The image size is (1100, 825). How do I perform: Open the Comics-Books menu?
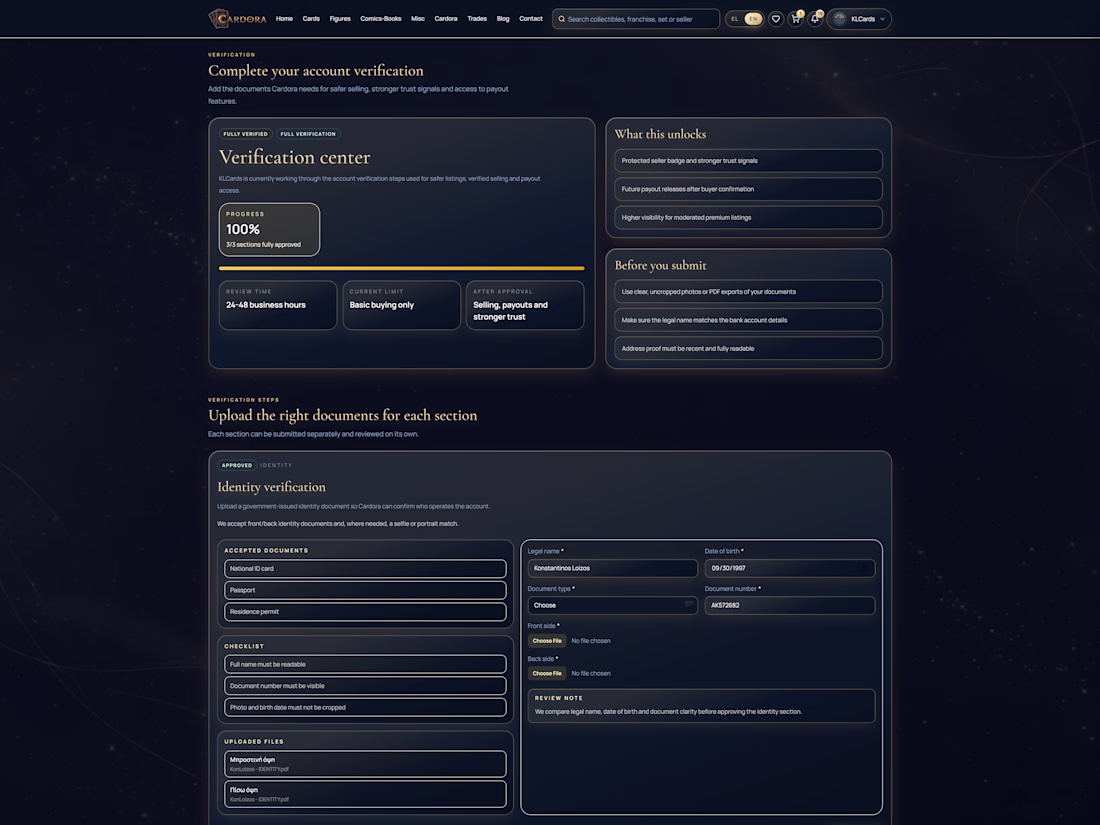pyautogui.click(x=381, y=19)
